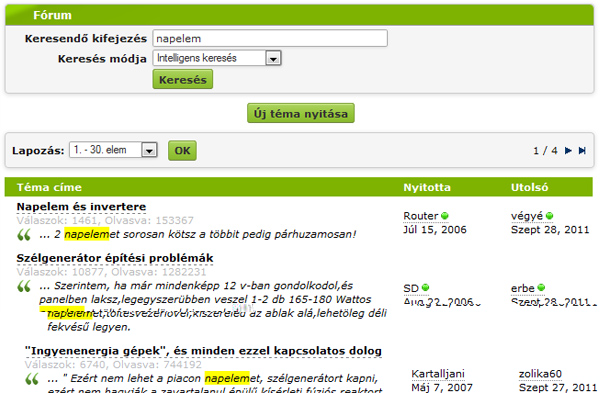Click the Keresés módja label

(x=102, y=59)
